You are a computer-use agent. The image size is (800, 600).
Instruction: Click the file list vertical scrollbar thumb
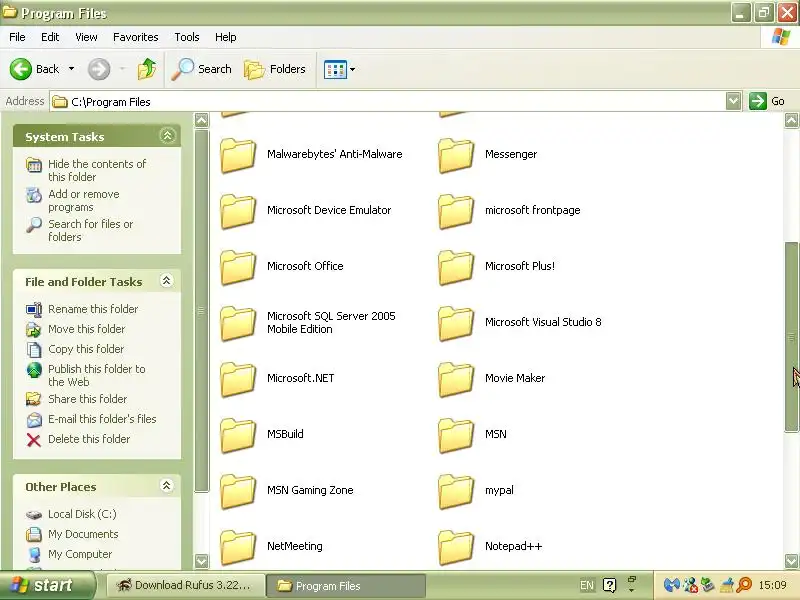791,337
